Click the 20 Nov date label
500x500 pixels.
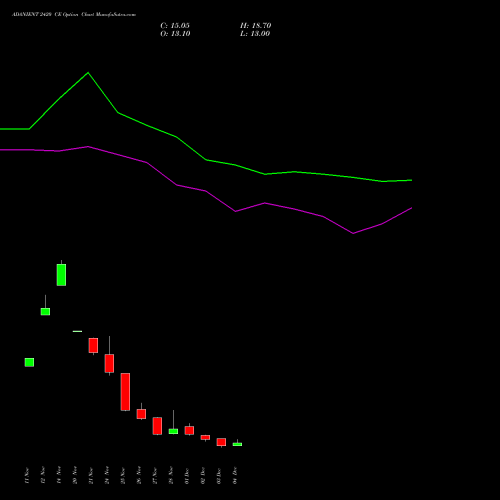click(x=75, y=476)
